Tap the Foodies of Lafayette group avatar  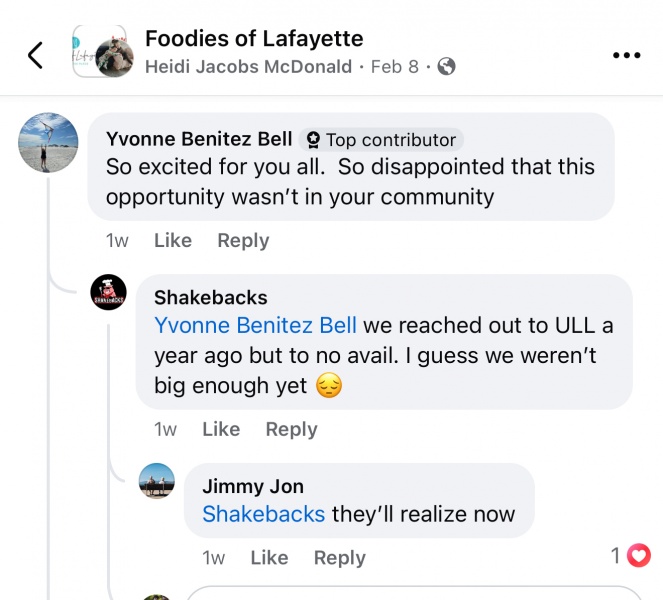click(x=102, y=53)
